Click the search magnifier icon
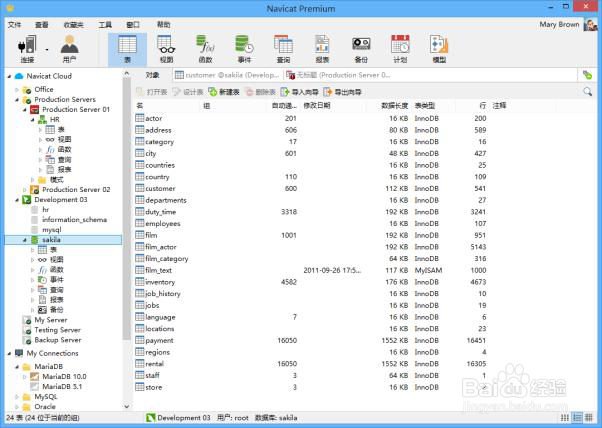 (587, 91)
